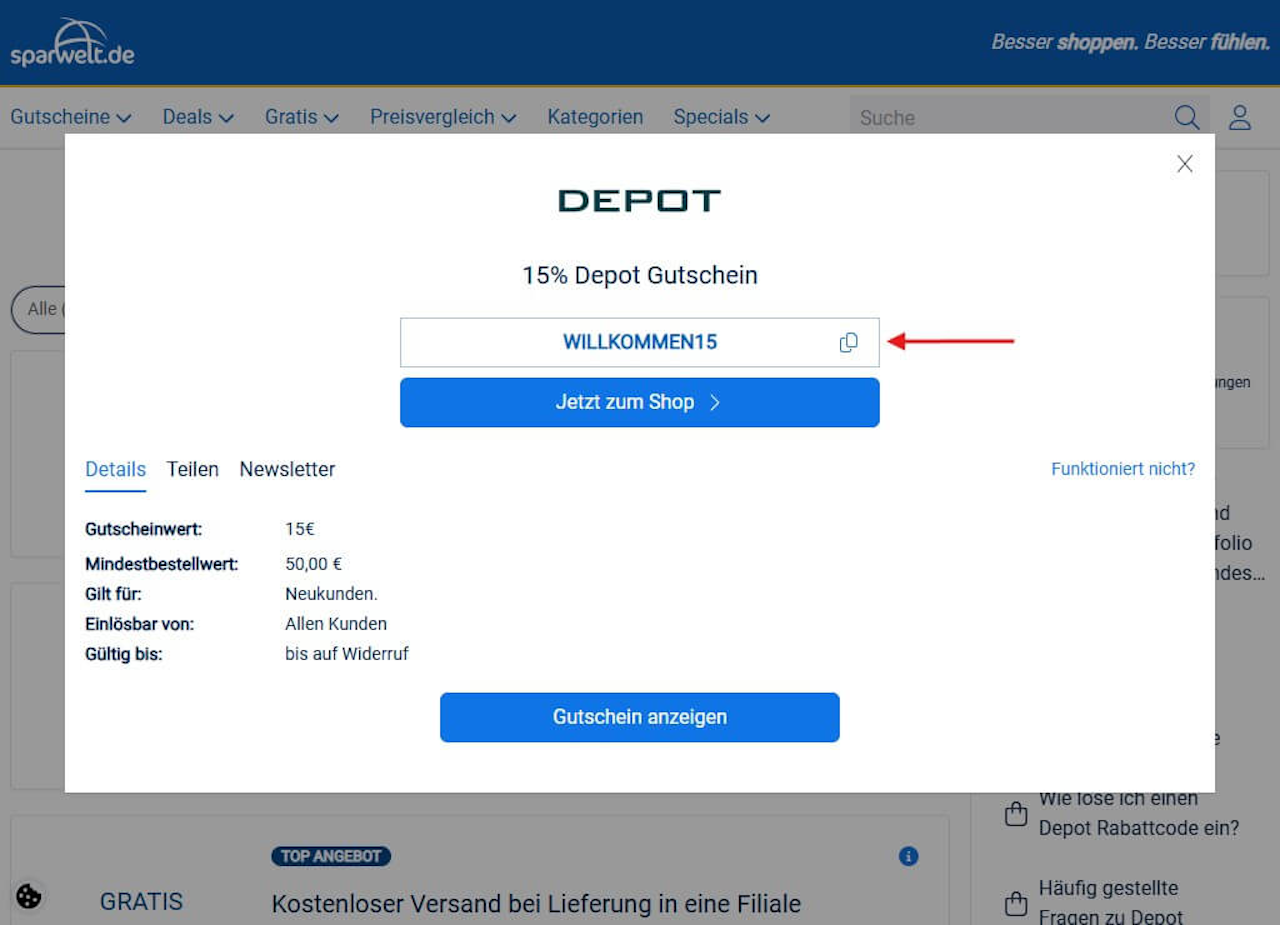Viewport: 1280px width, 925px height.
Task: Click the DEPOT logo in the popup
Action: pyautogui.click(x=640, y=201)
